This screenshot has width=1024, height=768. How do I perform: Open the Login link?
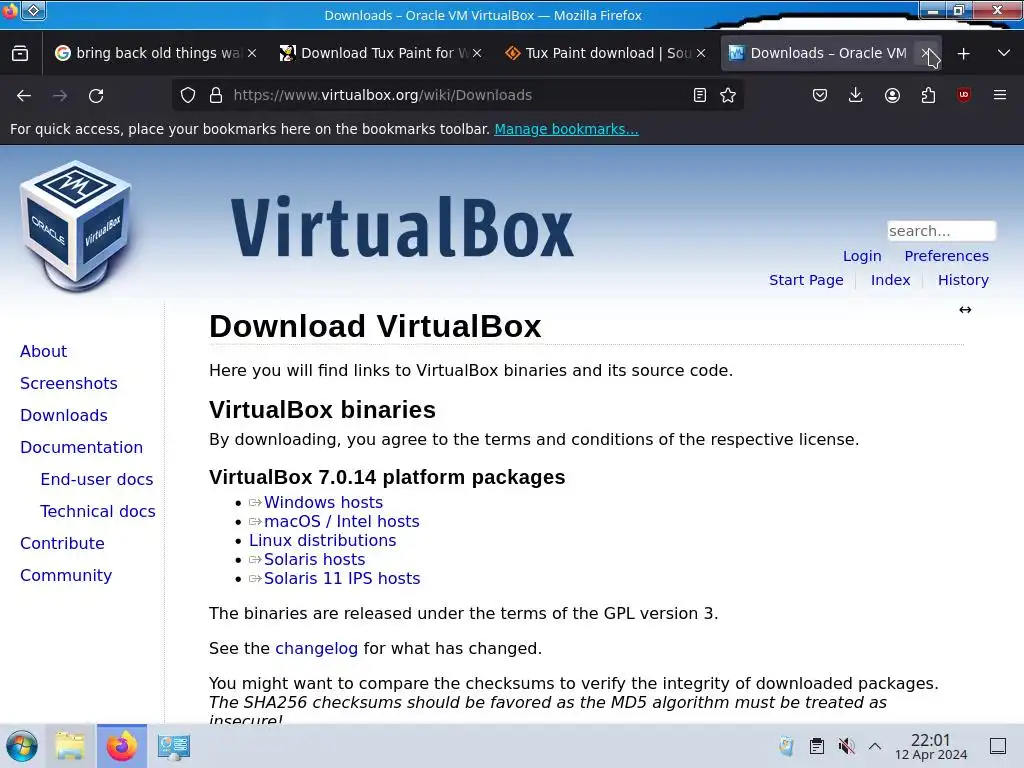862,256
